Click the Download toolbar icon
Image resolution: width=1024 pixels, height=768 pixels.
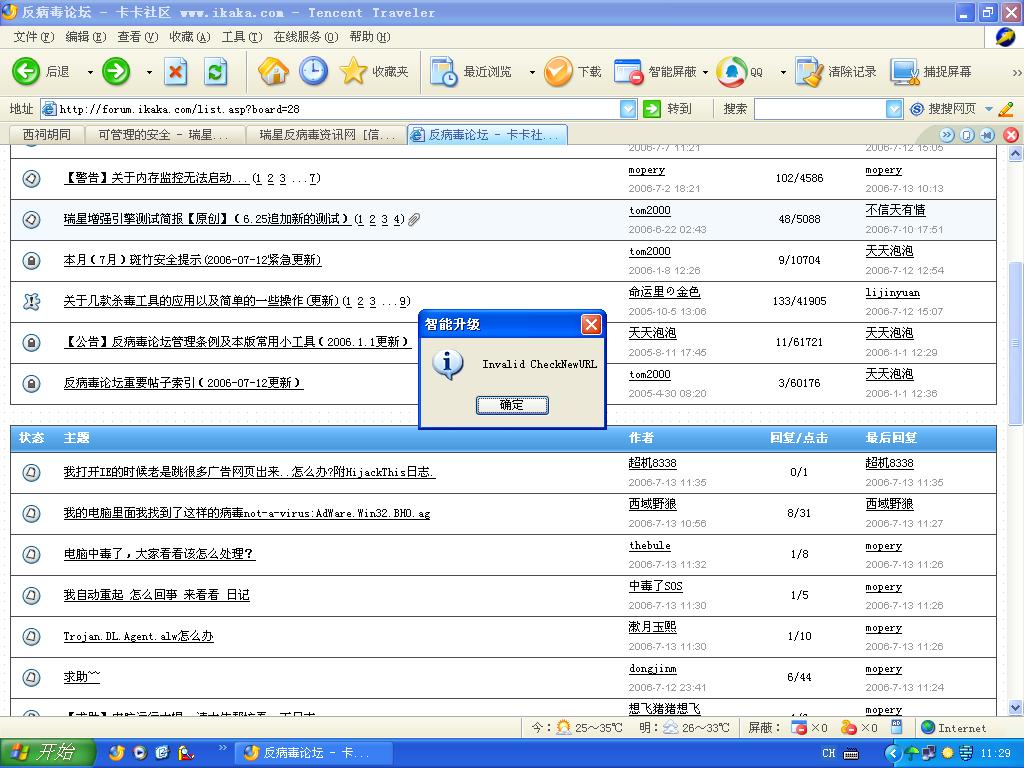click(x=558, y=71)
